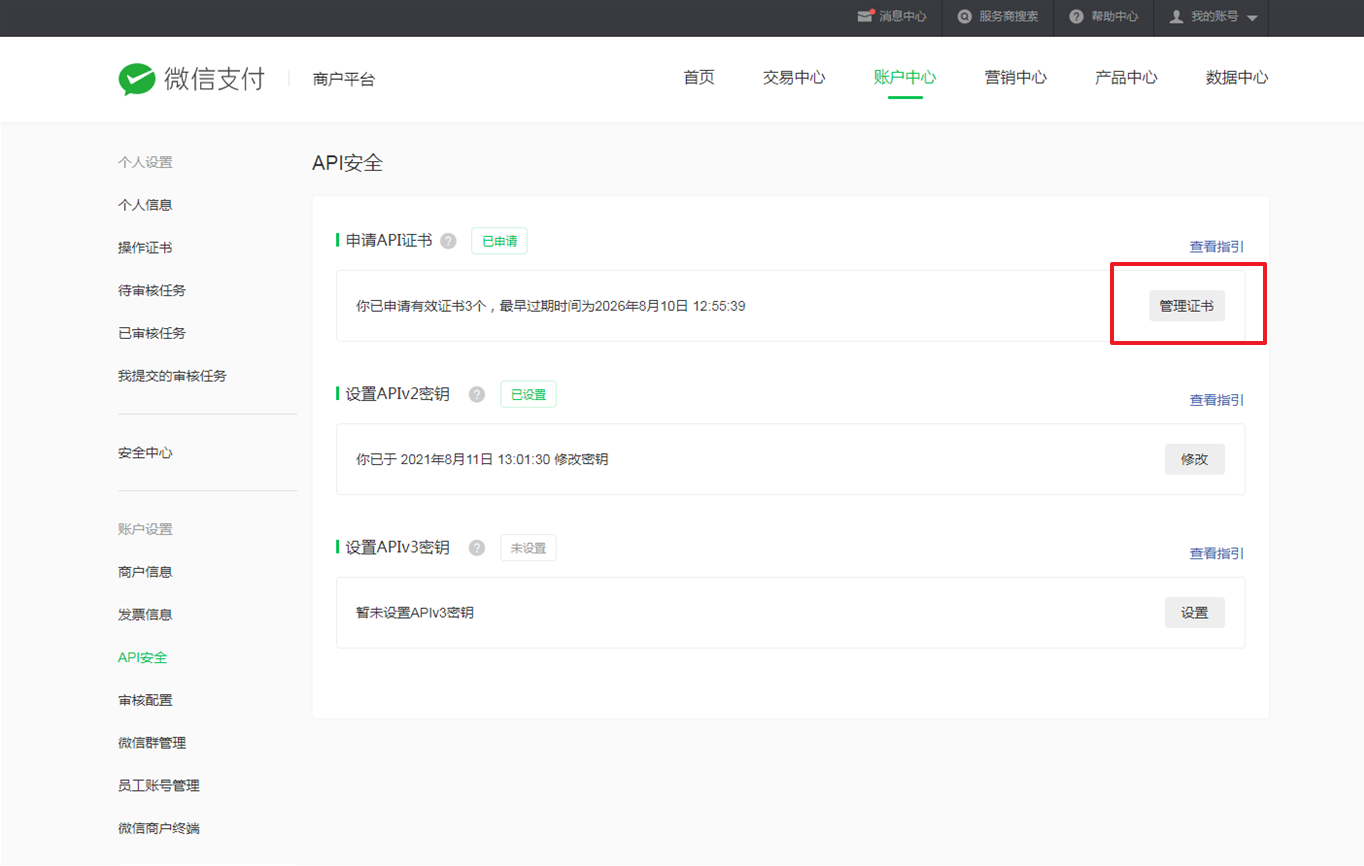Click the 设置APIv2密钥 section title
The width and height of the screenshot is (1364, 866).
tap(398, 394)
